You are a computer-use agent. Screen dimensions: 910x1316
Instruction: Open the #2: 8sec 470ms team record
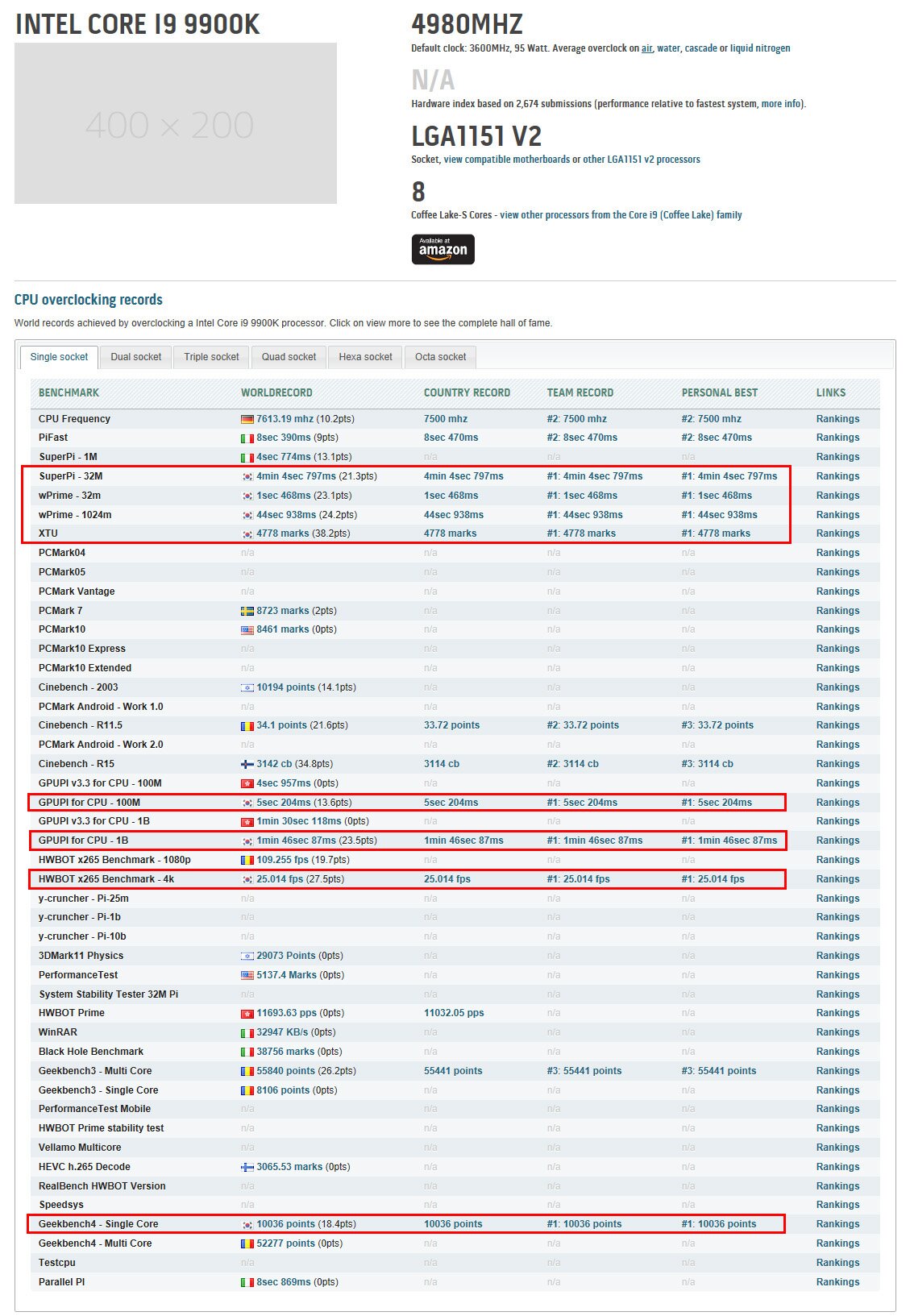[x=582, y=438]
